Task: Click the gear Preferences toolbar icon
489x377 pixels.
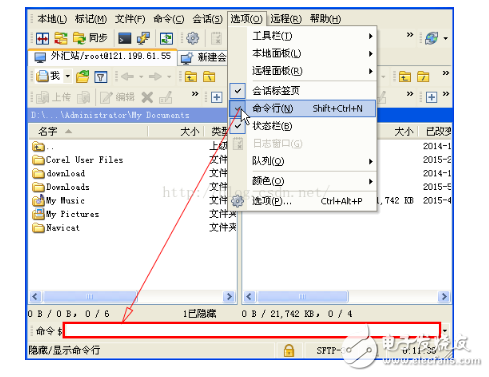Action: 193,38
